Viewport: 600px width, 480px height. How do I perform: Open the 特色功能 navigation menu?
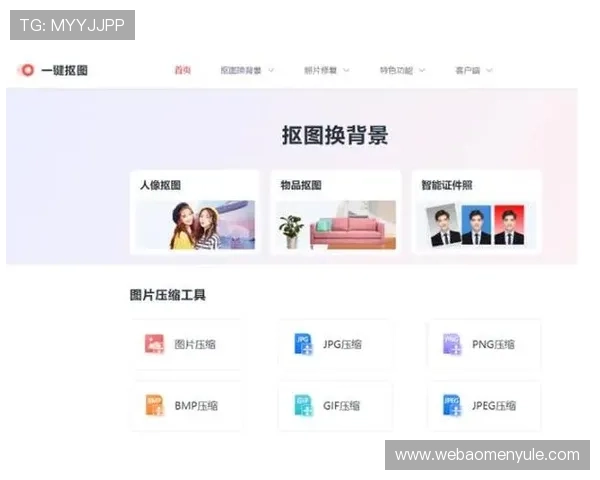coord(396,70)
